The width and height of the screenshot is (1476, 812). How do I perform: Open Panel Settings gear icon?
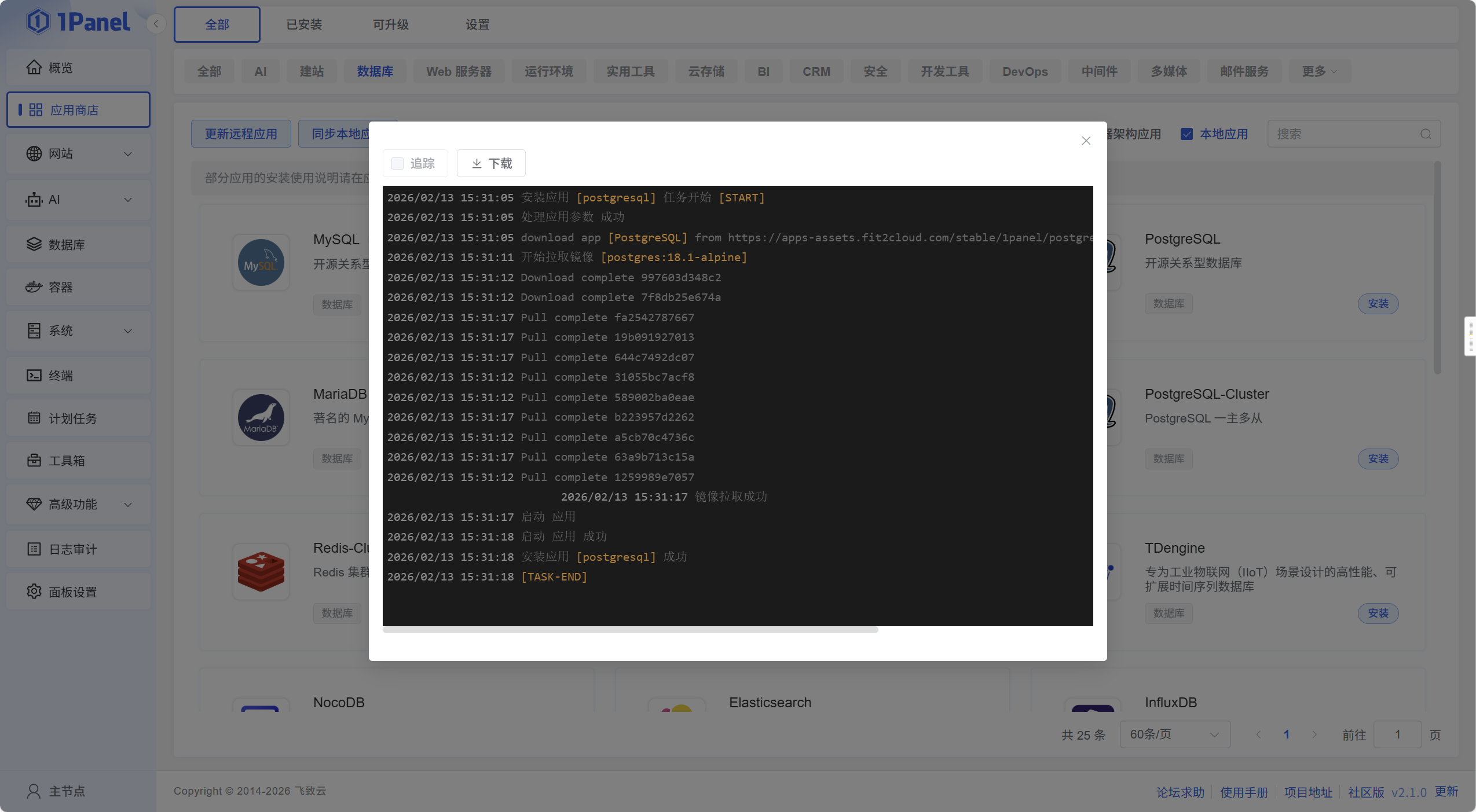point(34,591)
